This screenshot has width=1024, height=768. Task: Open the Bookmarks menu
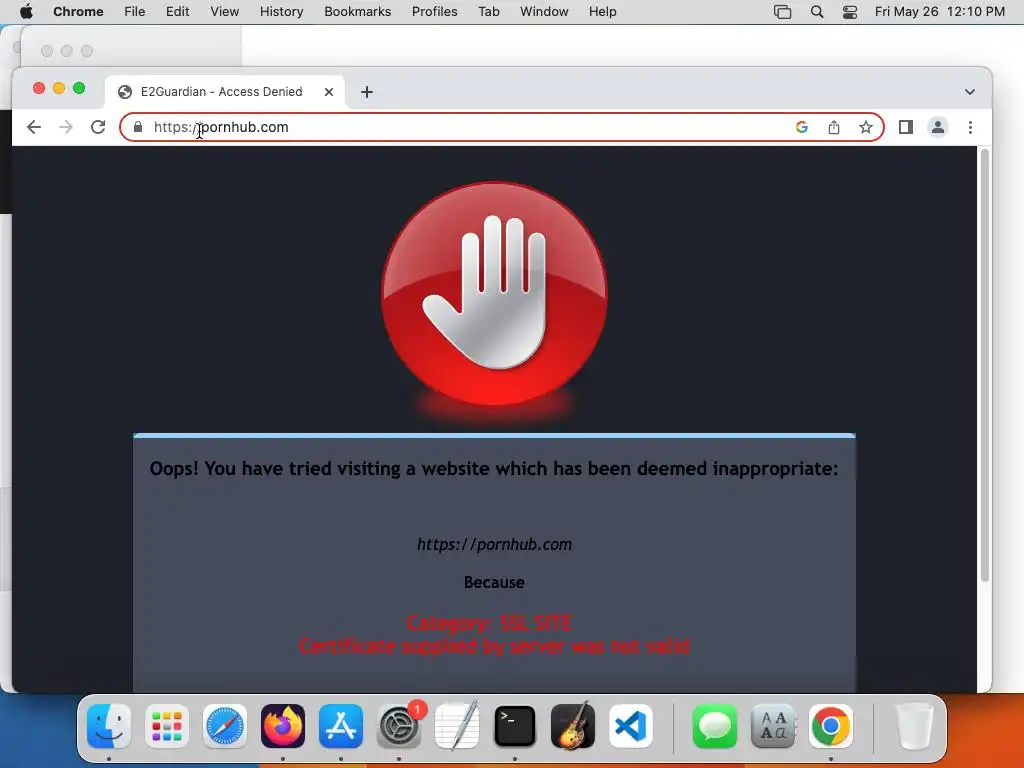pos(358,12)
